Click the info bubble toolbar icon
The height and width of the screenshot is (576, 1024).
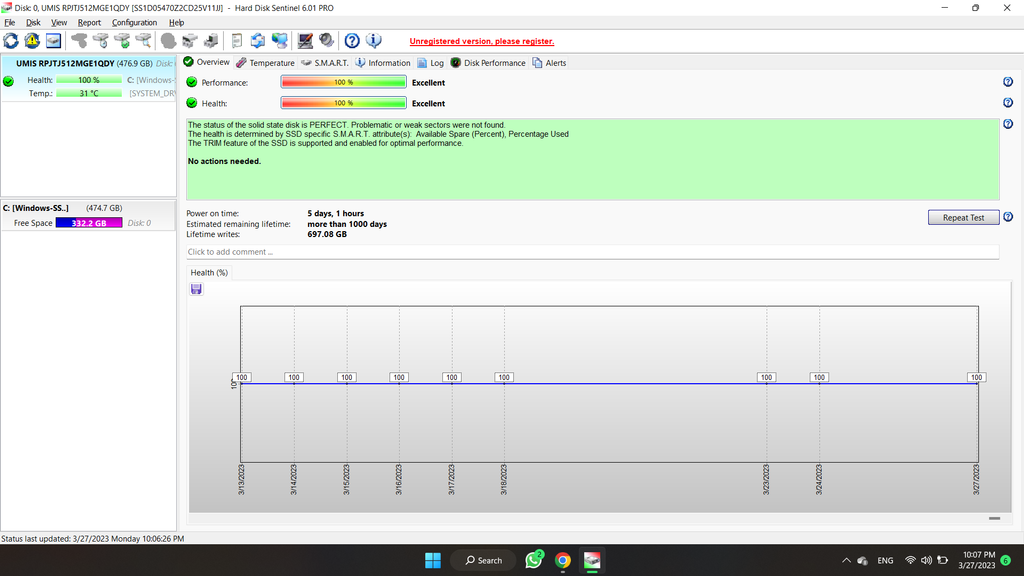point(374,41)
